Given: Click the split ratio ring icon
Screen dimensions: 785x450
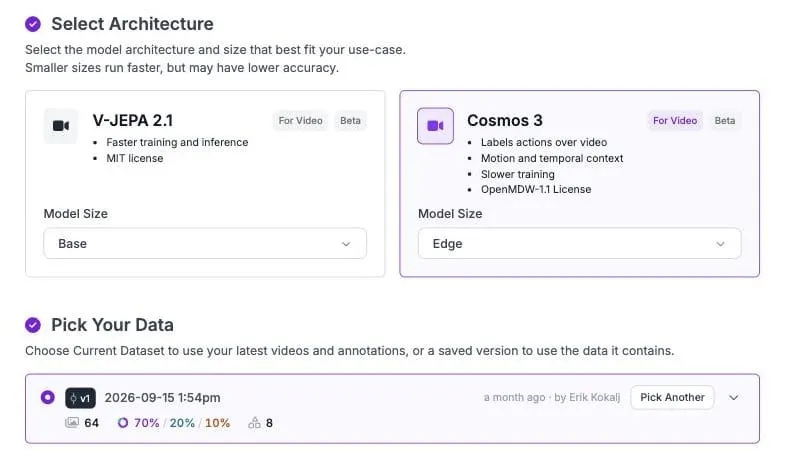Looking at the screenshot, I should 123,423.
